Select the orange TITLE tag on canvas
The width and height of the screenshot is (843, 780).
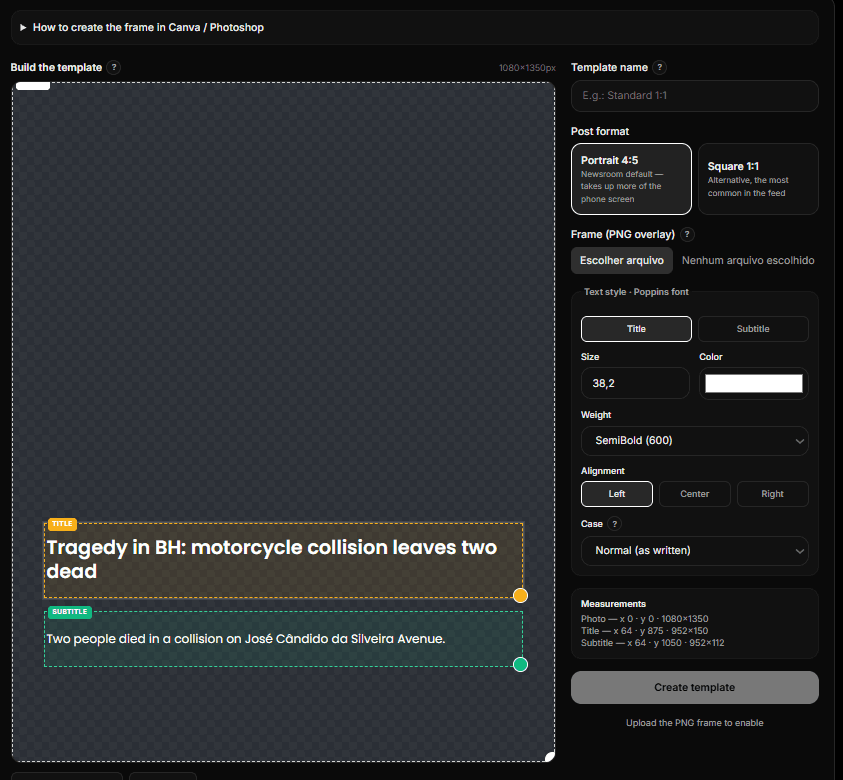(62, 524)
